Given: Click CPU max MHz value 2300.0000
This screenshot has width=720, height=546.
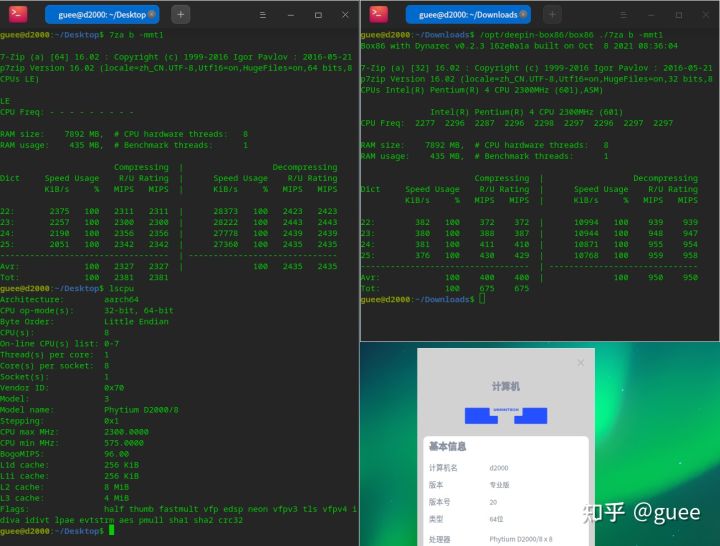Looking at the screenshot, I should 126,432.
